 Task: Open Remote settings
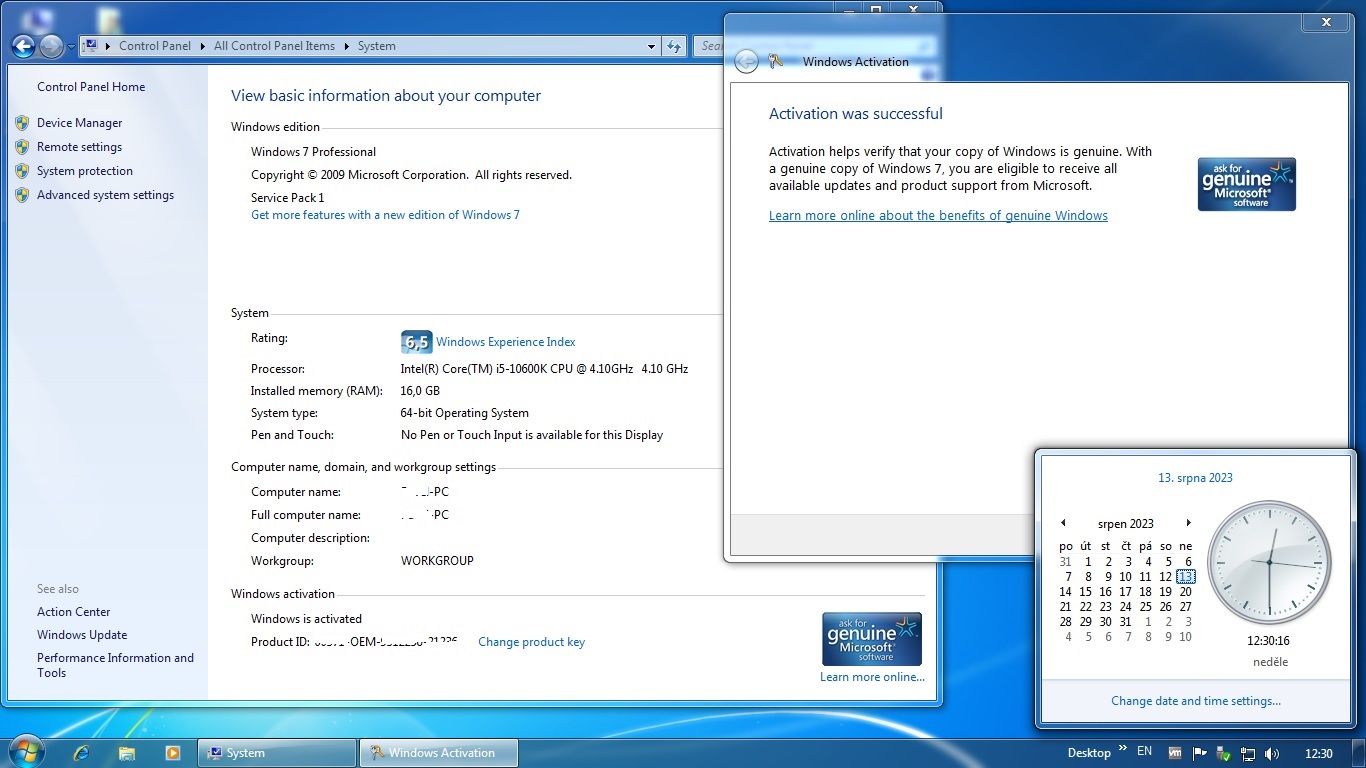pyautogui.click(x=80, y=147)
